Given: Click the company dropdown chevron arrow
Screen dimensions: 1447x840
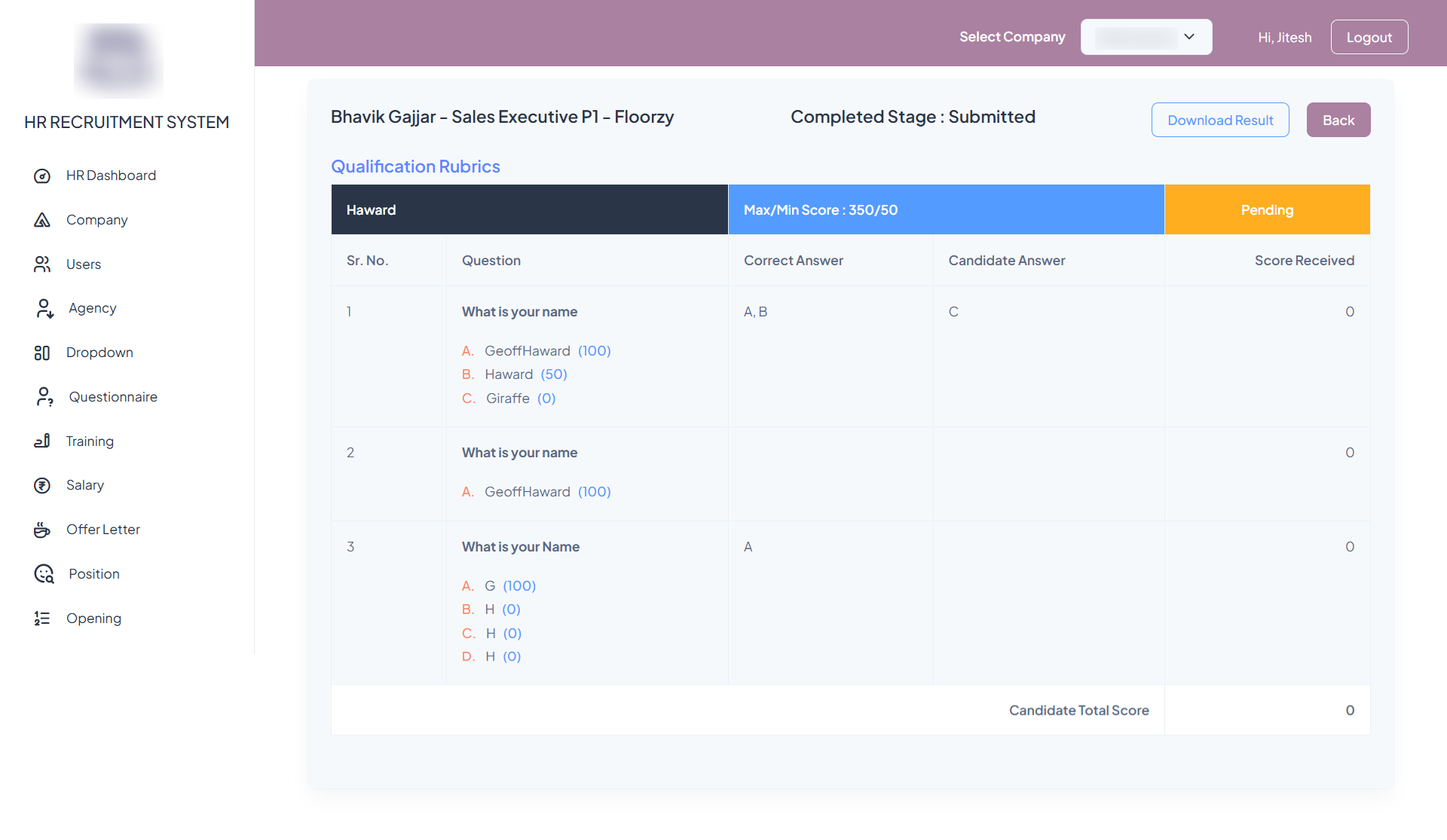Looking at the screenshot, I should click(1189, 37).
